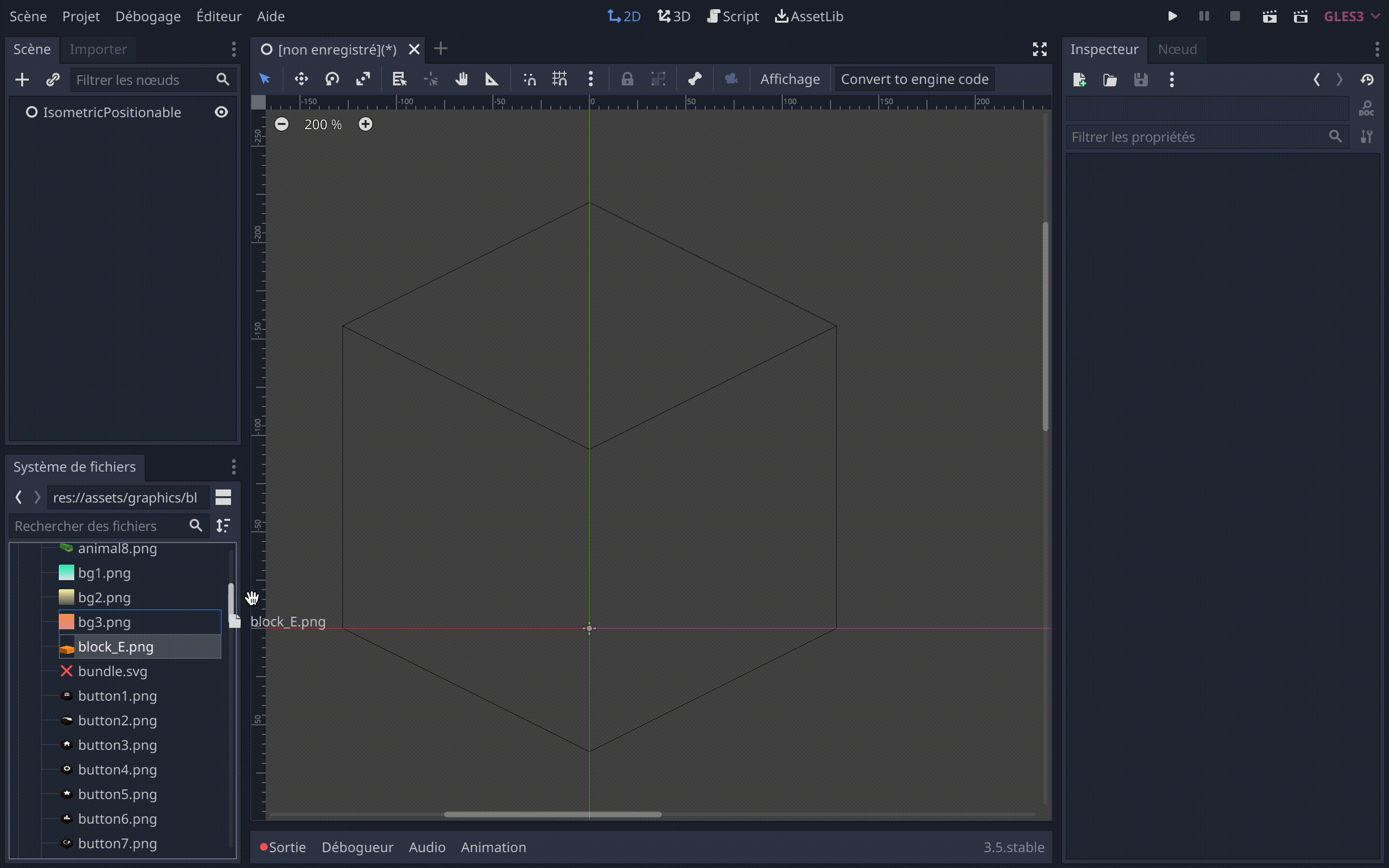Play a custom scene

click(1301, 16)
